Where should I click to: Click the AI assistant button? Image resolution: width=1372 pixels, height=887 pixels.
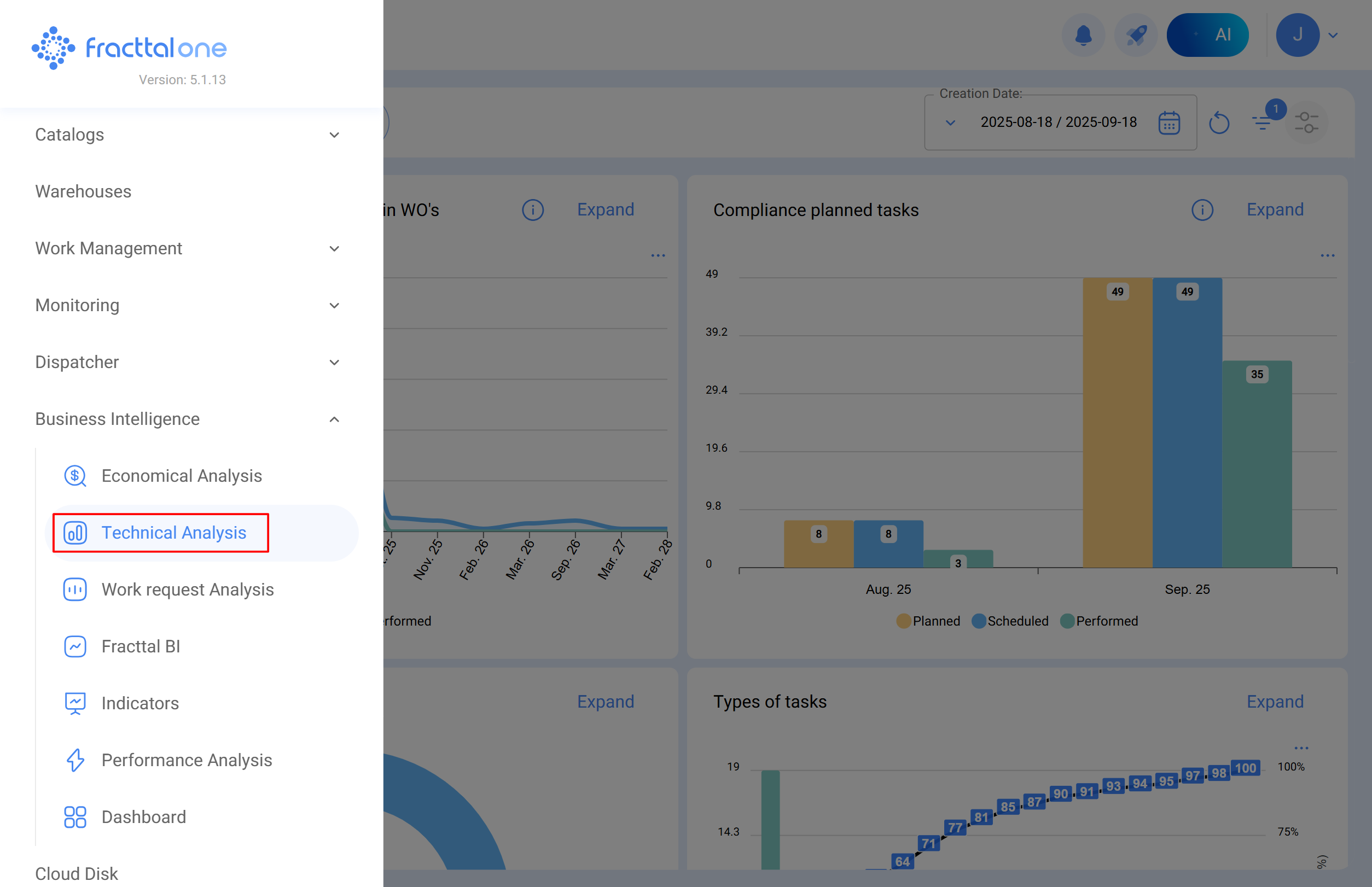(x=1207, y=36)
